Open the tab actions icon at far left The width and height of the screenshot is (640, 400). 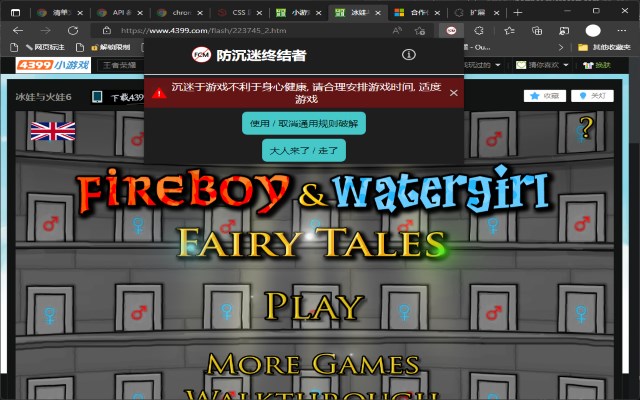pyautogui.click(x=15, y=13)
